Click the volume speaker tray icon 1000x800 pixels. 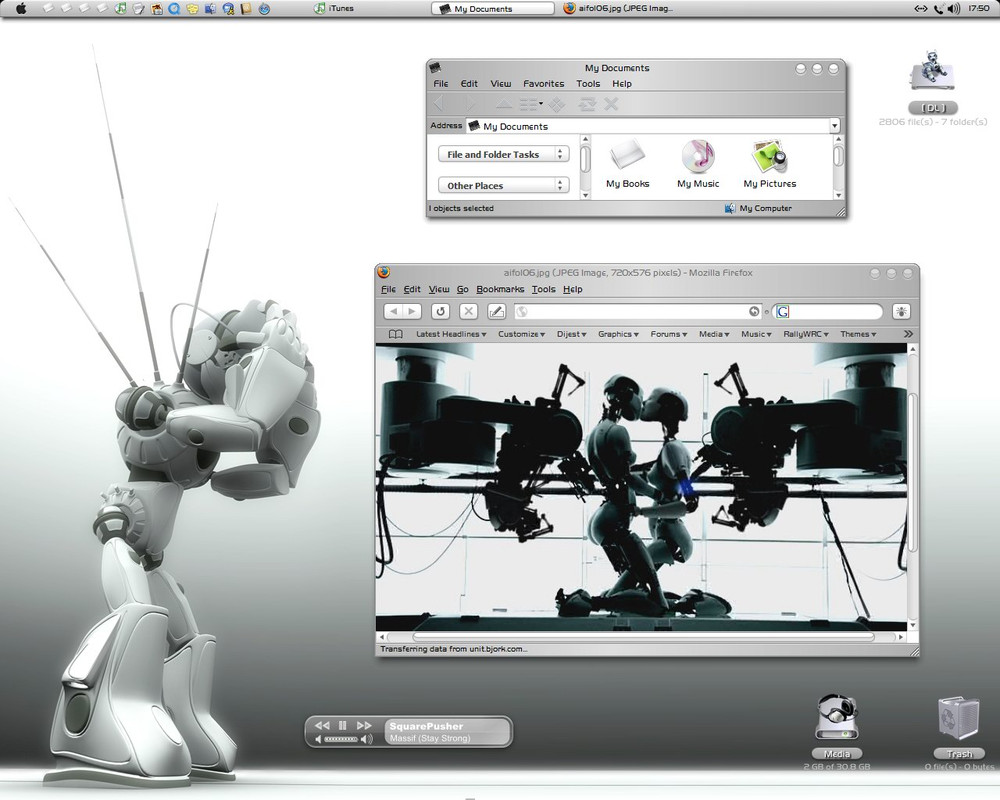click(954, 8)
